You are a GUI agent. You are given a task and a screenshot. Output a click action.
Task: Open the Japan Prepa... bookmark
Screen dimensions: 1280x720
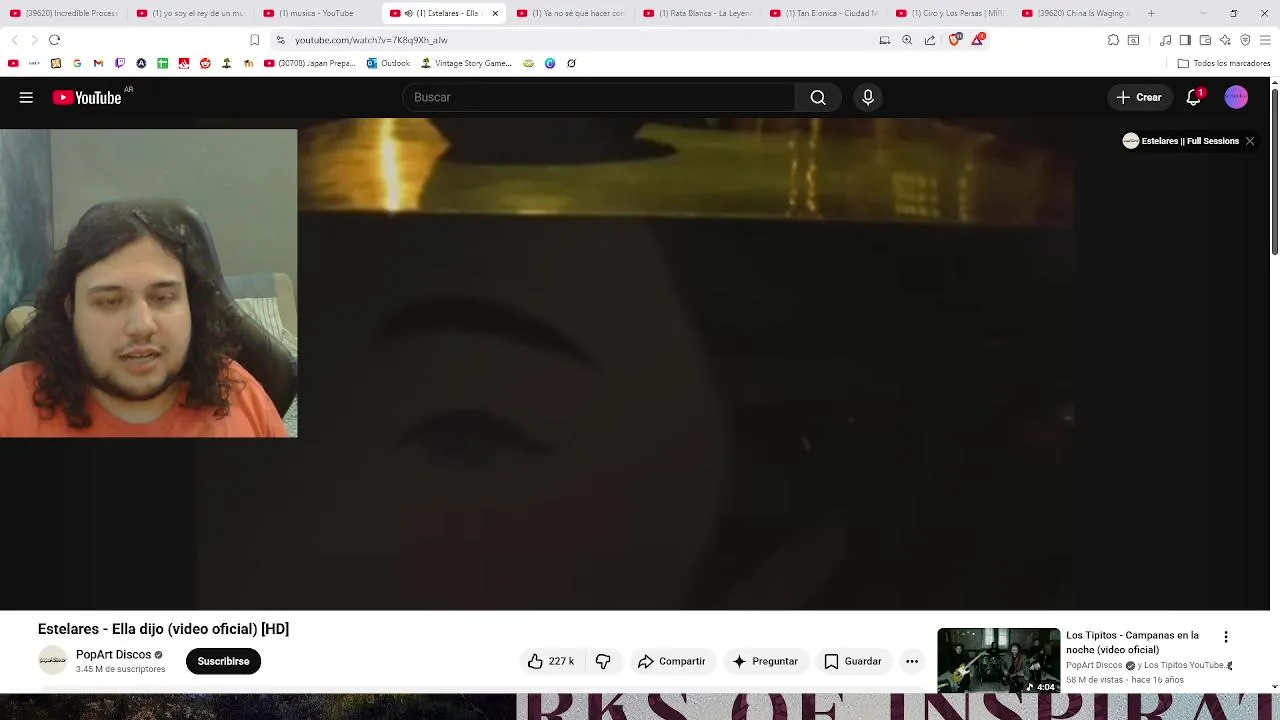309,63
